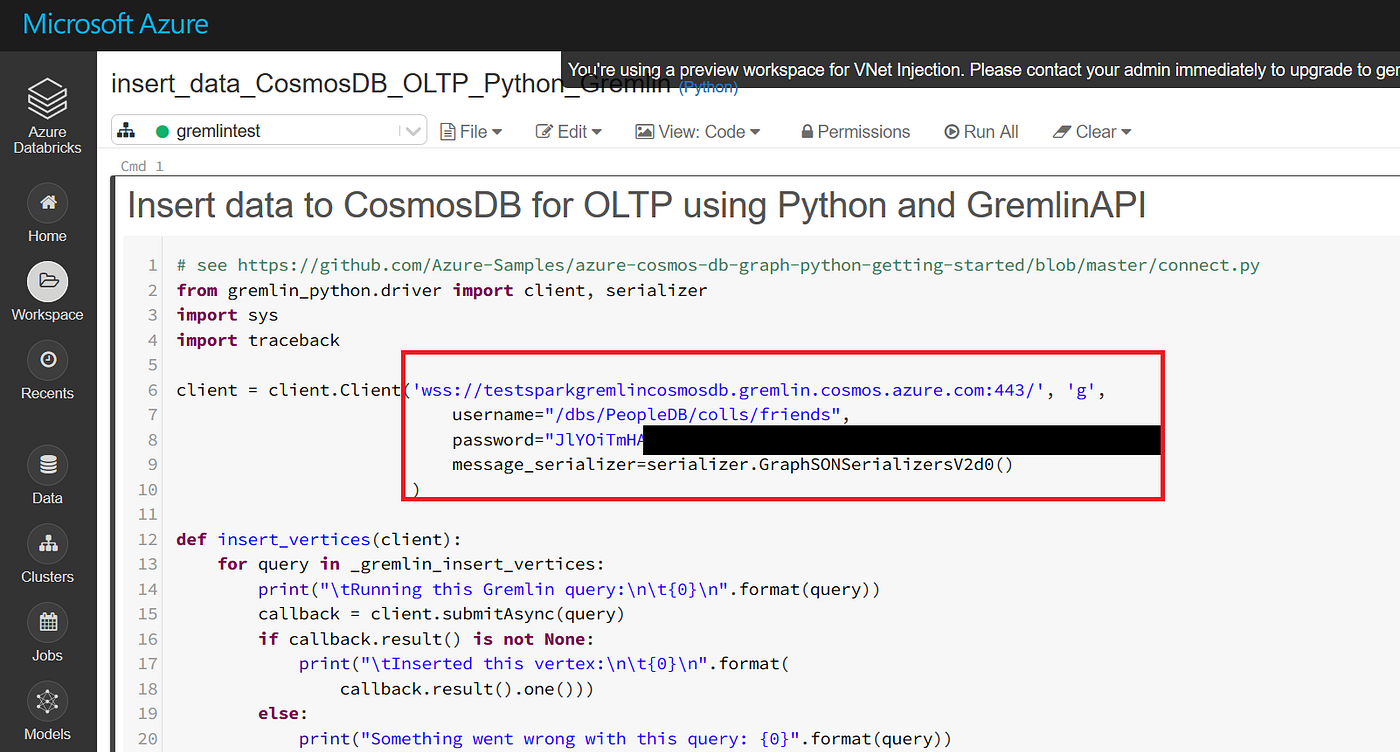Click the Clear eraser icon
The width and height of the screenshot is (1400, 752).
(x=1063, y=131)
